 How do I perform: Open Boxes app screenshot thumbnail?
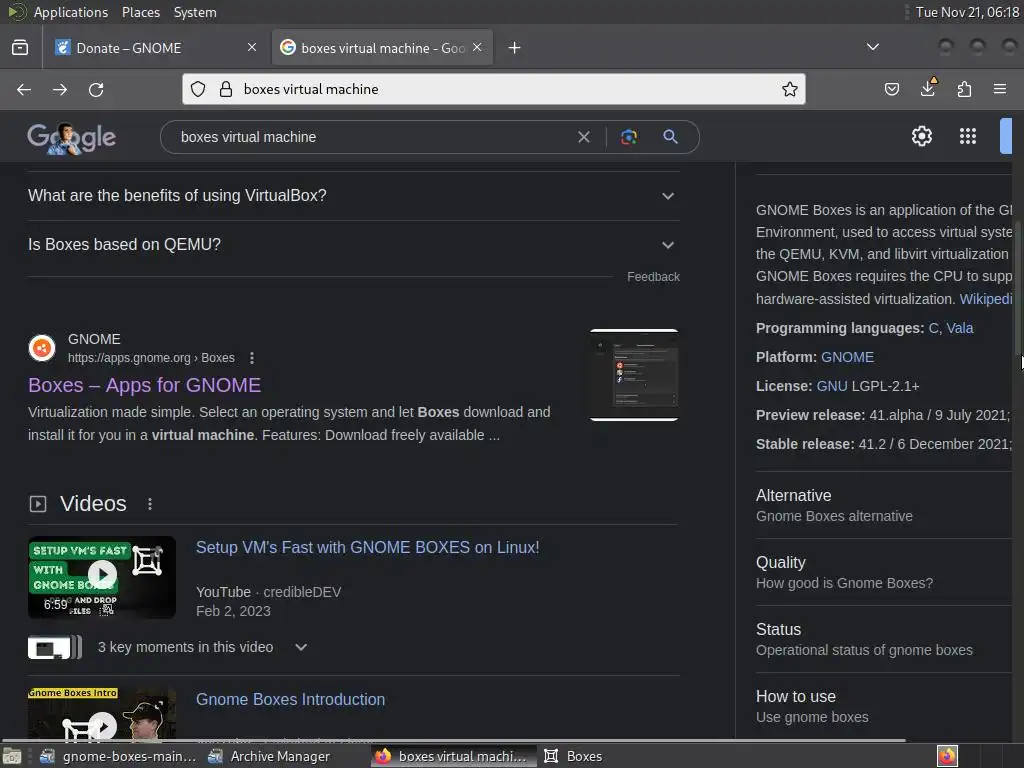(x=633, y=375)
